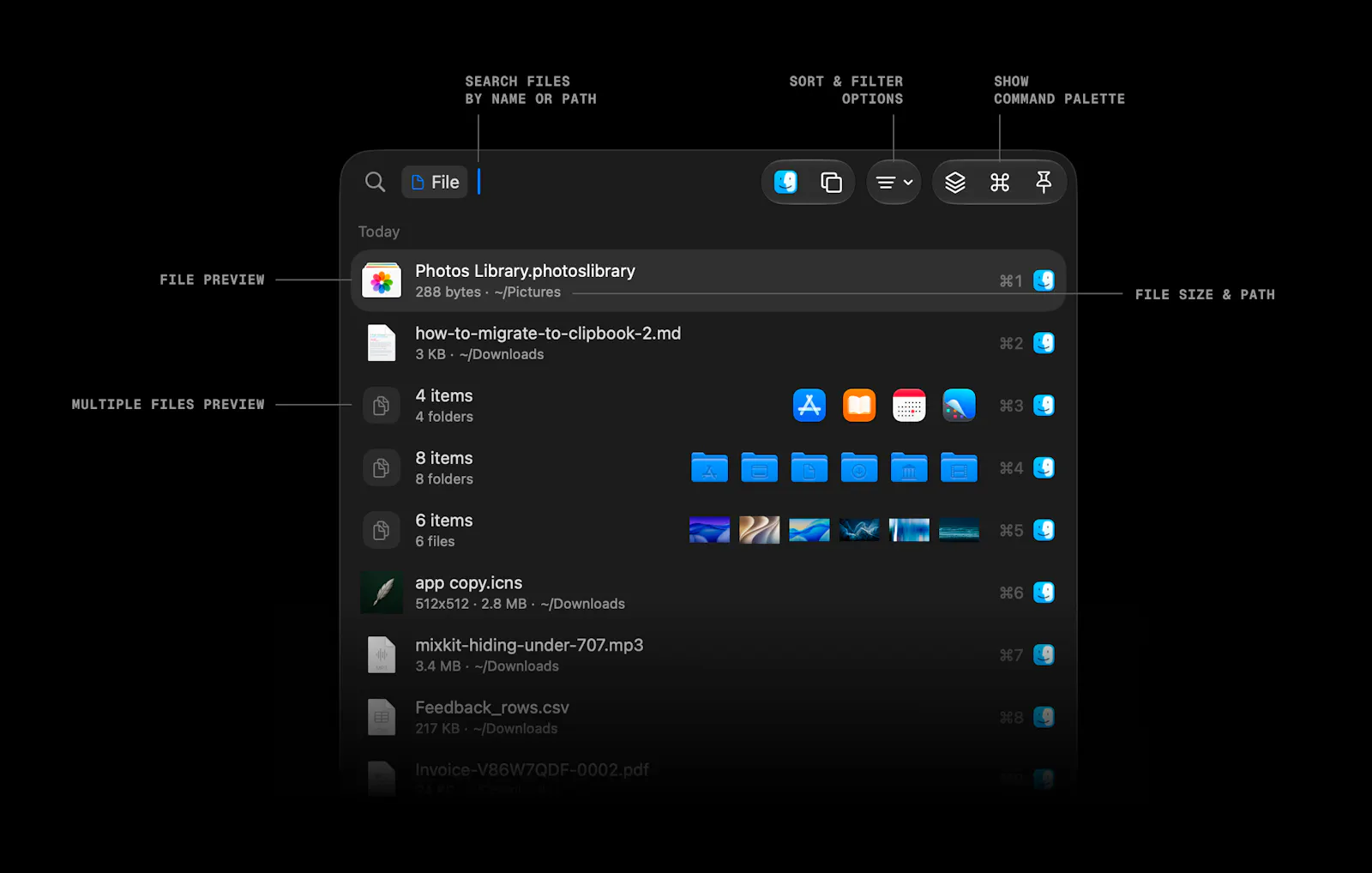Click the layers stack icon
Viewport: 1372px width, 873px height.
pos(955,182)
